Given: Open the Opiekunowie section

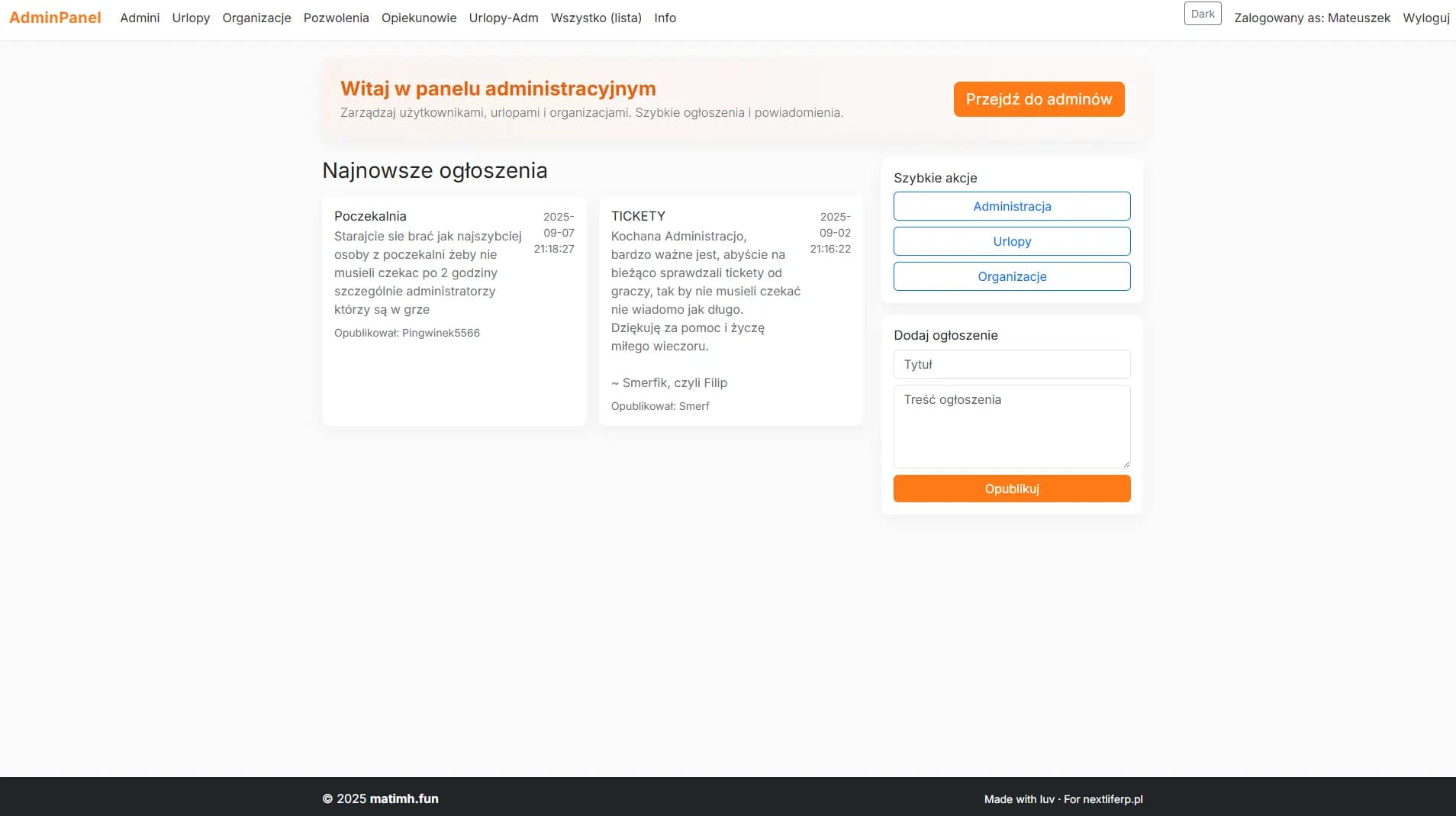Looking at the screenshot, I should [x=418, y=18].
